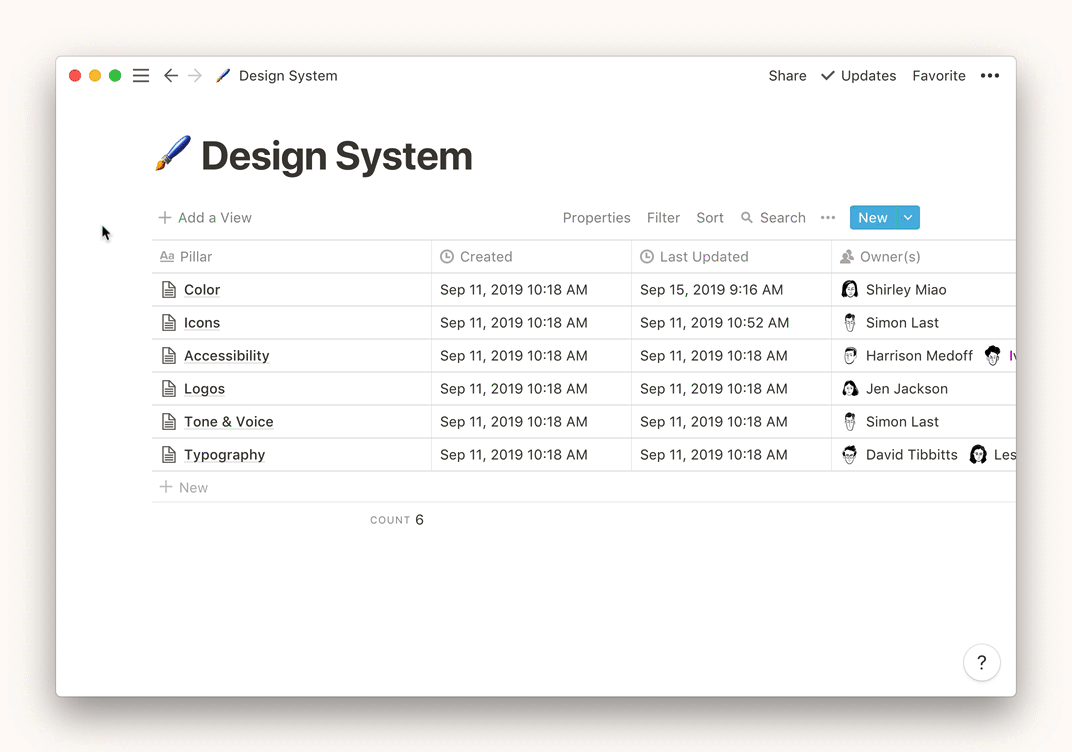Open the sidebar hamburger menu

pos(141,76)
